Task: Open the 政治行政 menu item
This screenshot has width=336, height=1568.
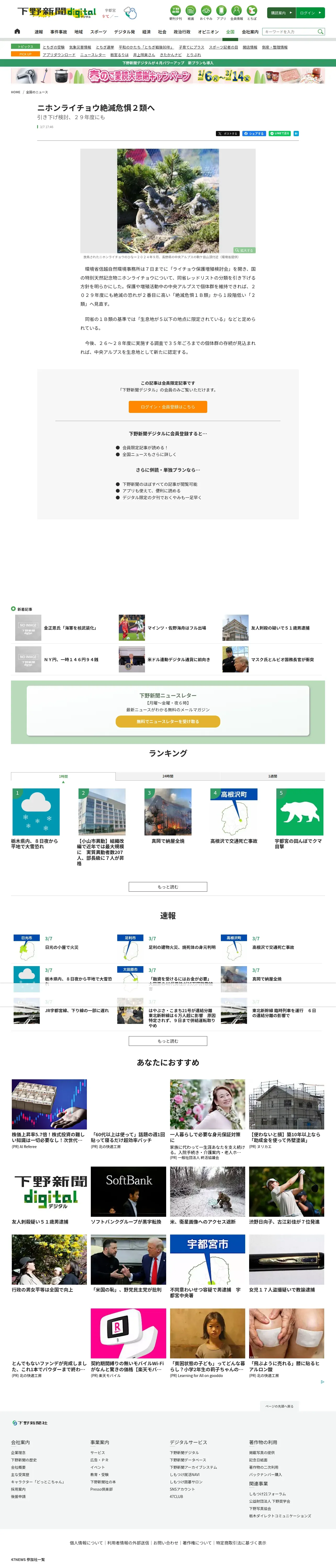Action: [x=182, y=32]
